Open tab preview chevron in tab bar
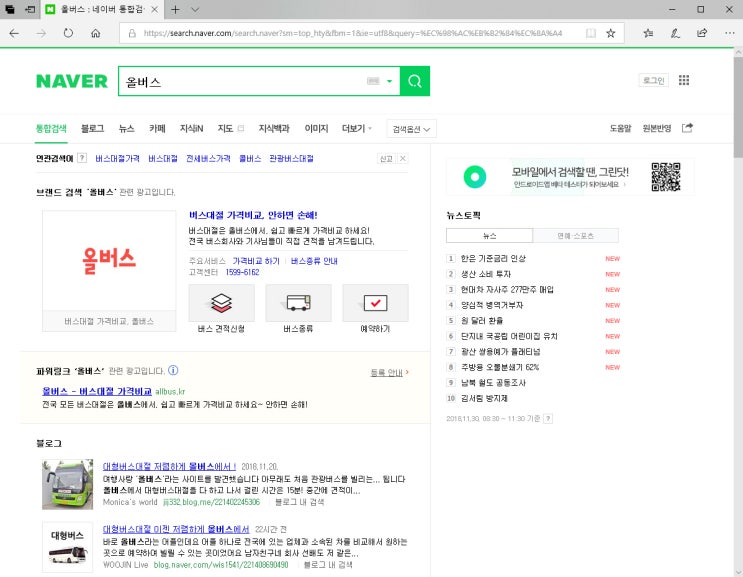The height and width of the screenshot is (577, 743). [195, 9]
